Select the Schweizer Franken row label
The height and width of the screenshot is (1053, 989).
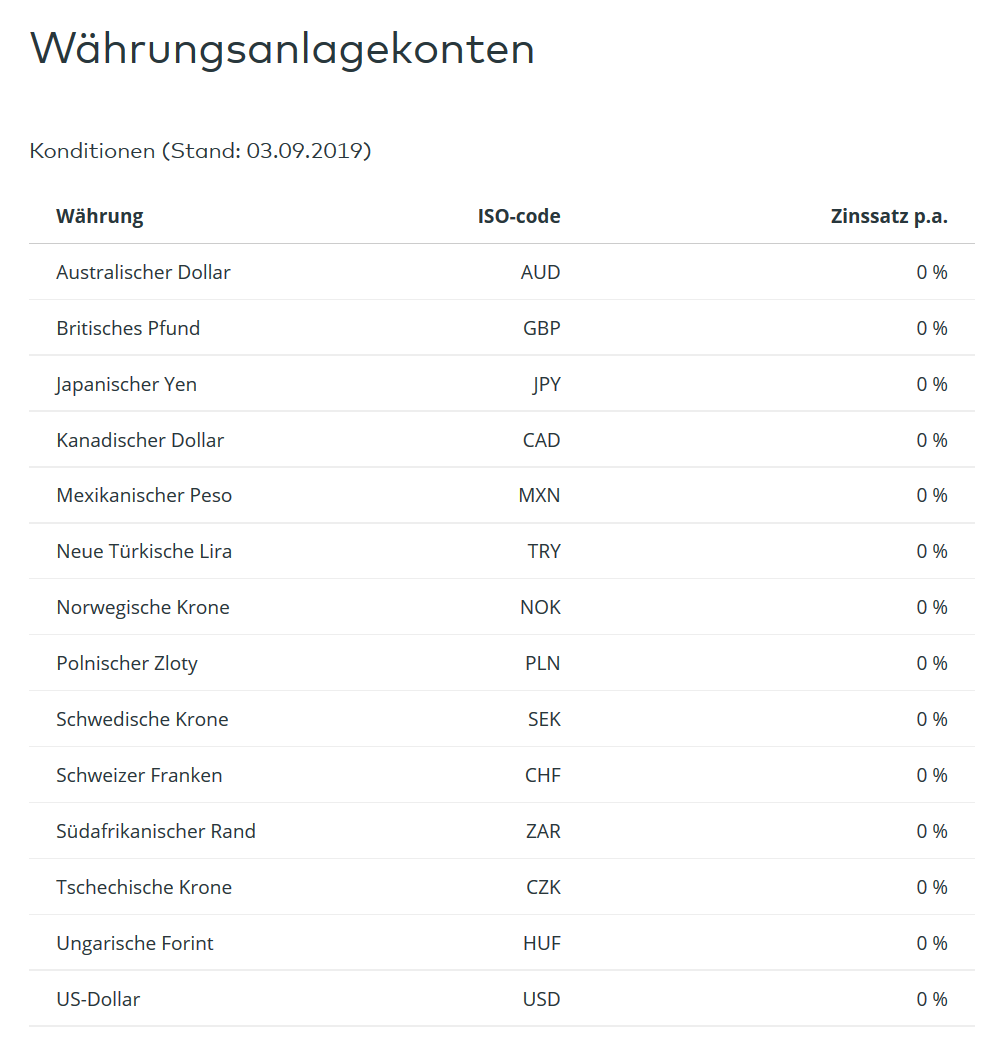pos(139,775)
